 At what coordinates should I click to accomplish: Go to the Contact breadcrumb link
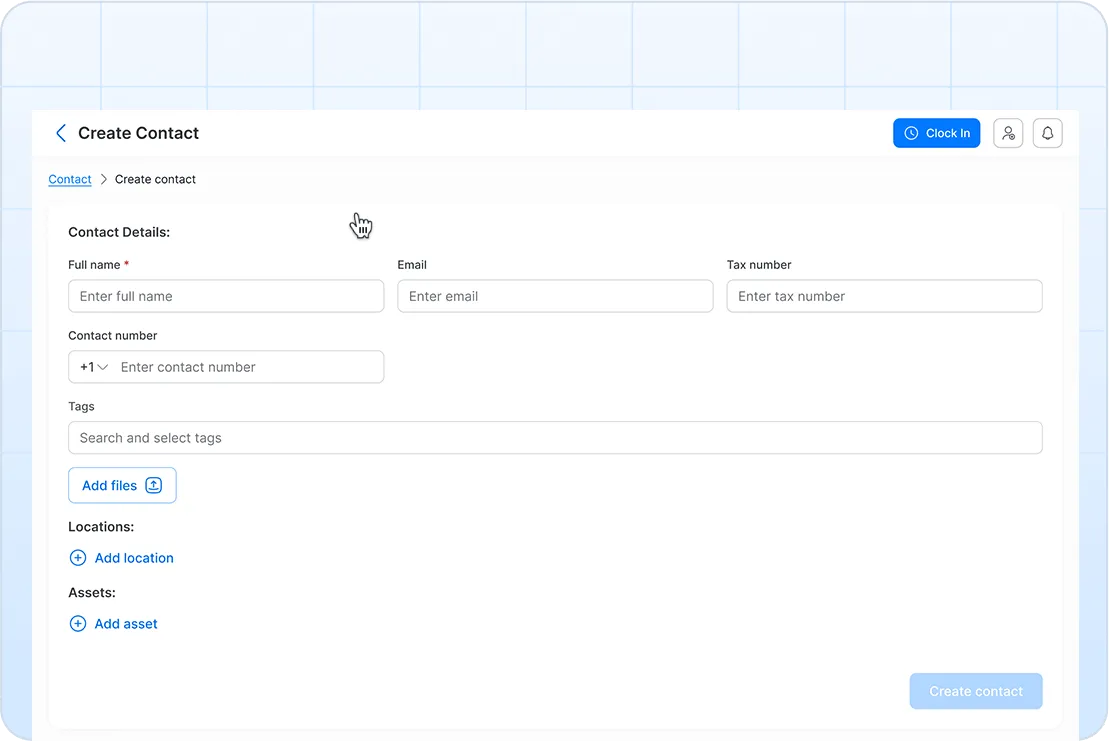click(x=70, y=179)
